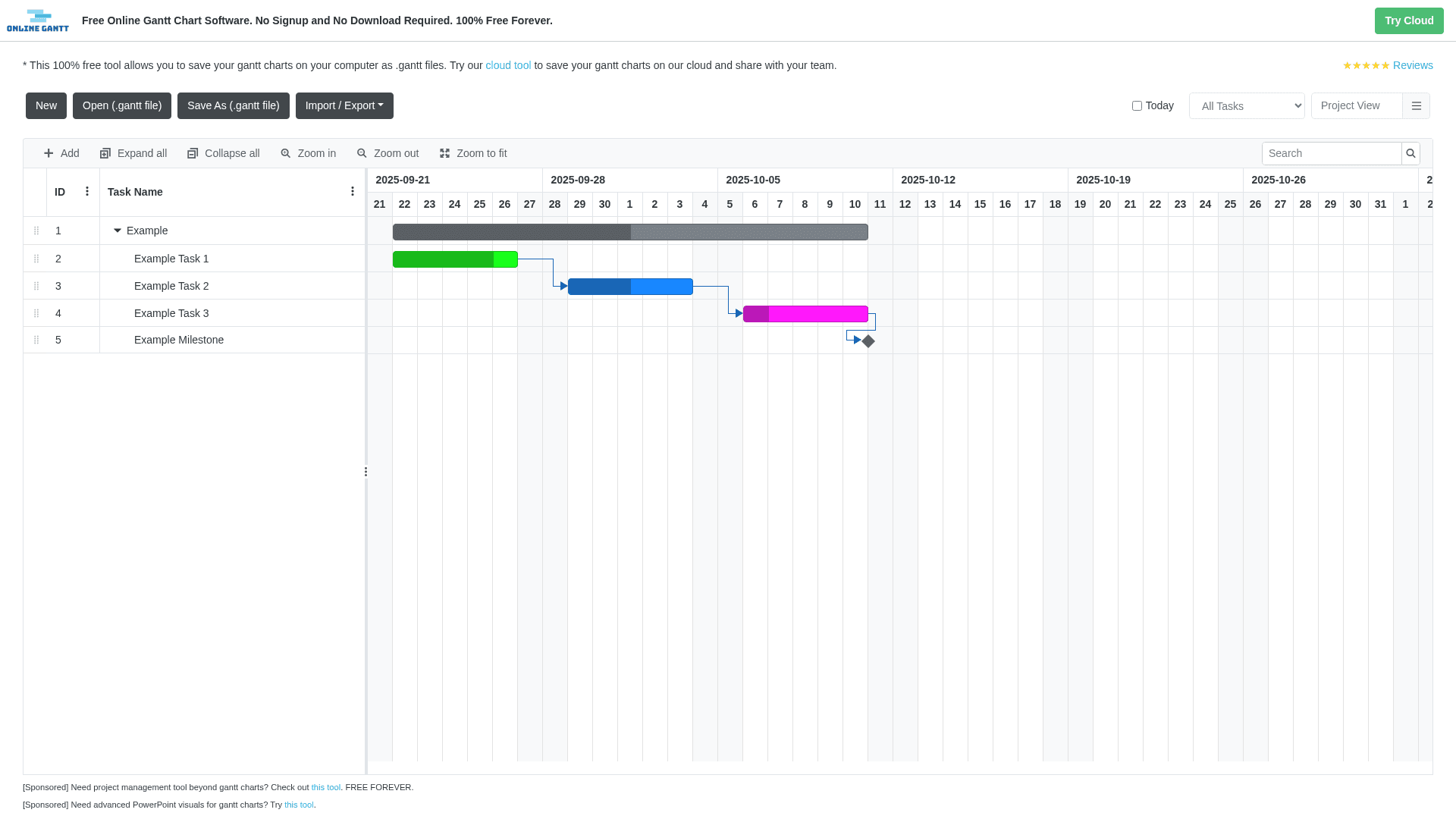Click the Zoom to fit icon

pos(444,153)
